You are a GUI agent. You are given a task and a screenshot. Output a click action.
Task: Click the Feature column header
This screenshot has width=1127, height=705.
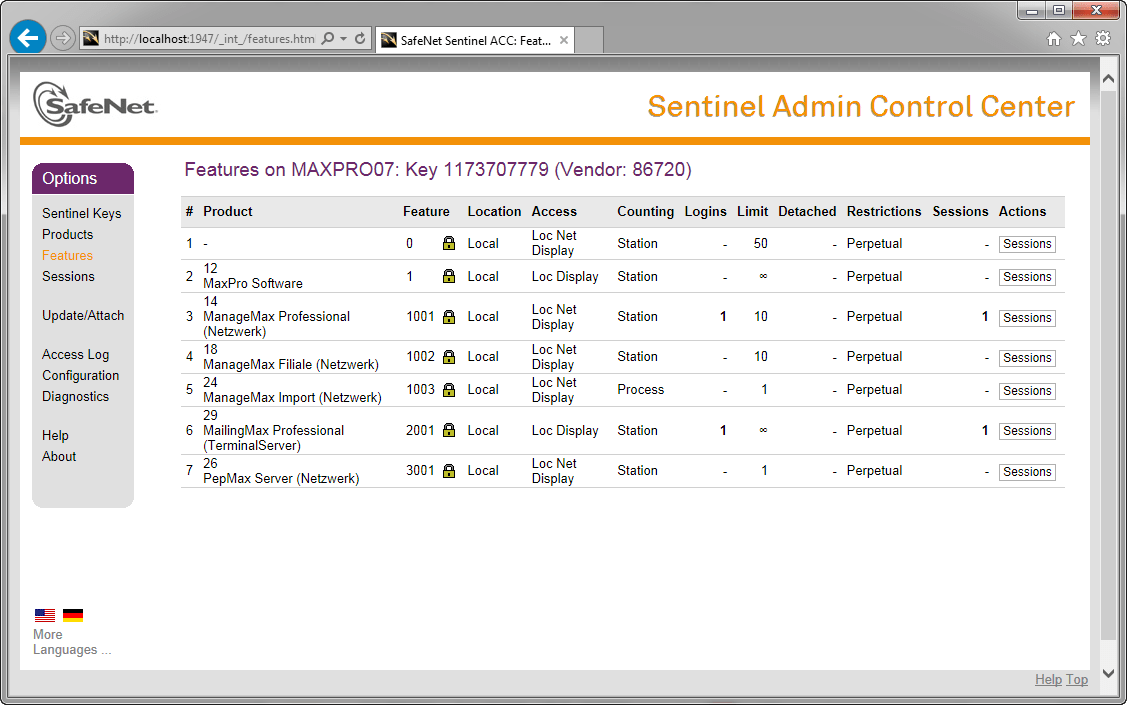coord(426,211)
